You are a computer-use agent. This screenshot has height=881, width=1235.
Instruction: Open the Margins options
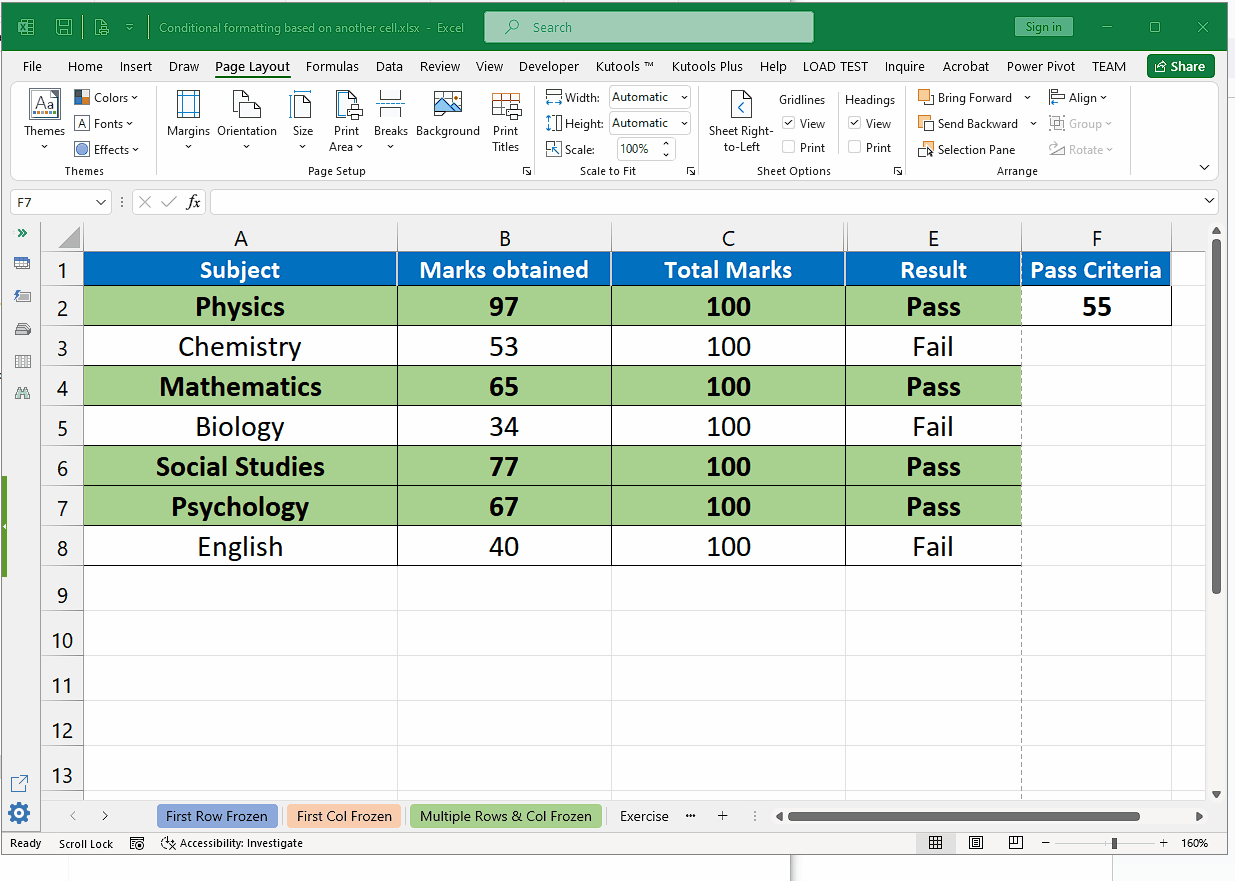tap(187, 120)
